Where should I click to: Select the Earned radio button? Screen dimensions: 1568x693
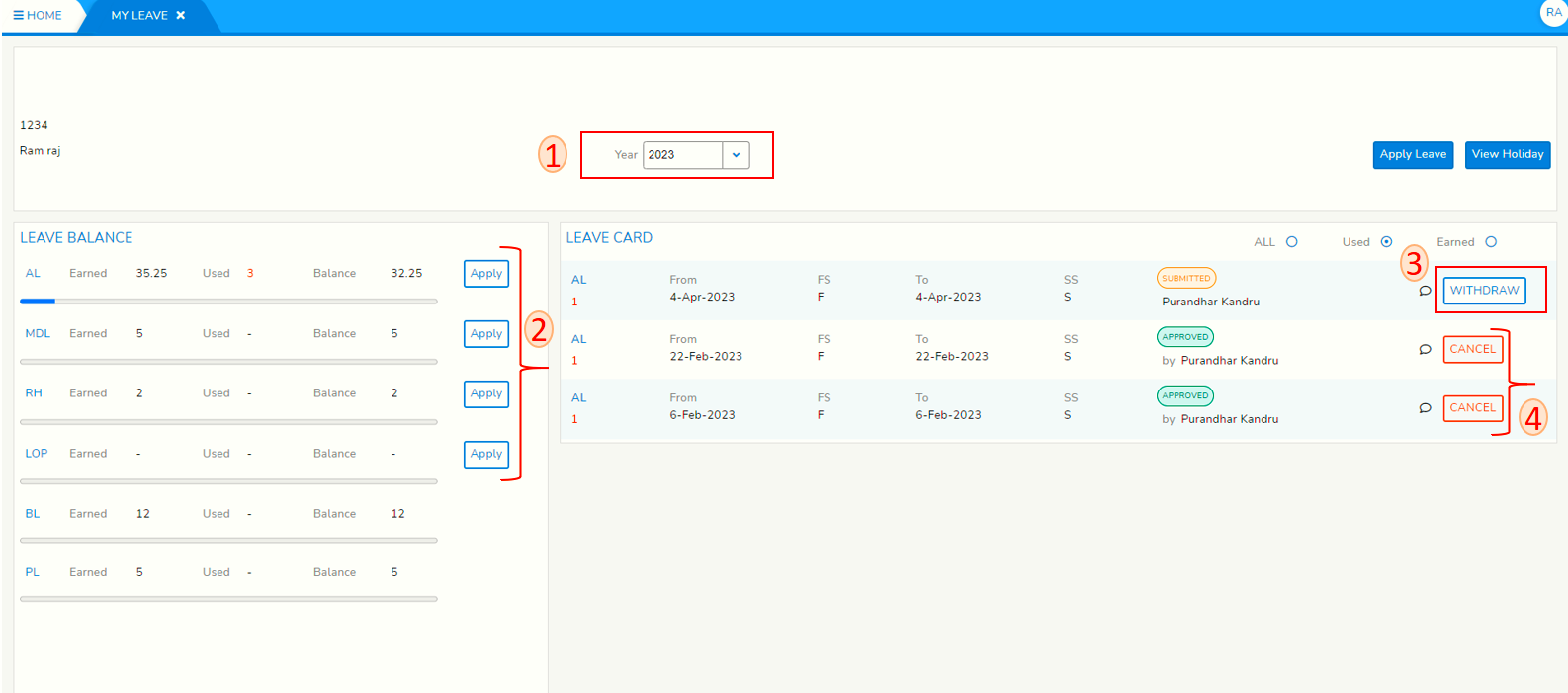(1491, 242)
